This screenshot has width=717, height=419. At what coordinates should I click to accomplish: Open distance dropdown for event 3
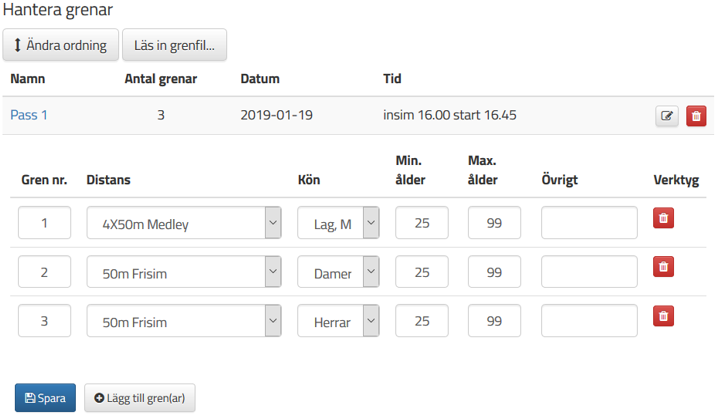(184, 321)
